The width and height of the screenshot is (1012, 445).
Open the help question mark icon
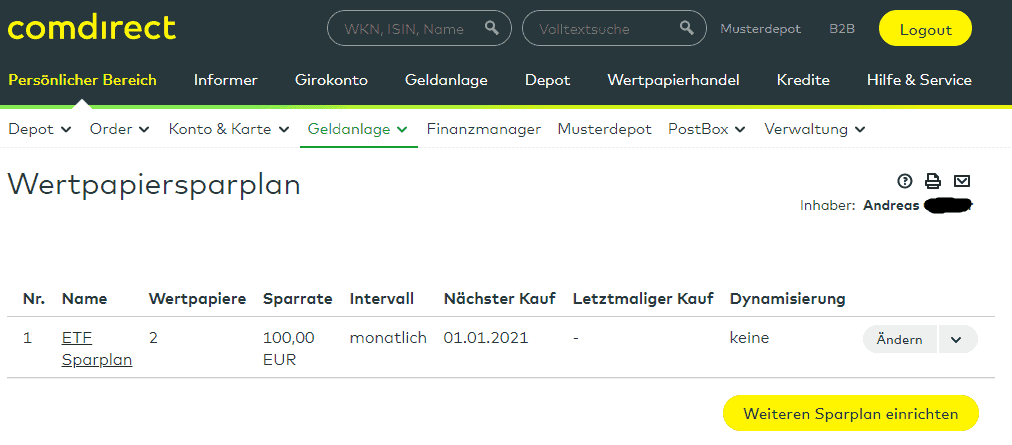pyautogui.click(x=905, y=181)
